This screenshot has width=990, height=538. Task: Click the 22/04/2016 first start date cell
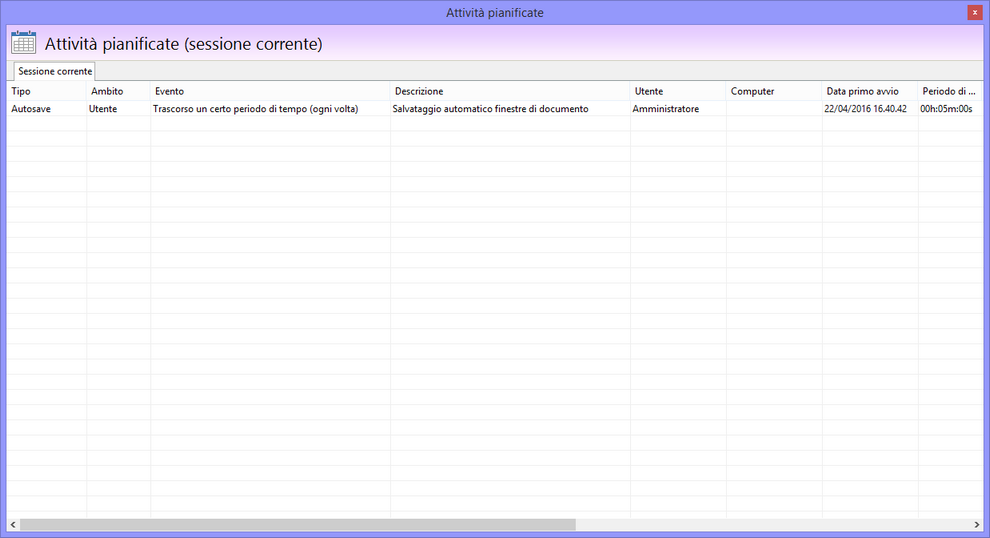865,109
